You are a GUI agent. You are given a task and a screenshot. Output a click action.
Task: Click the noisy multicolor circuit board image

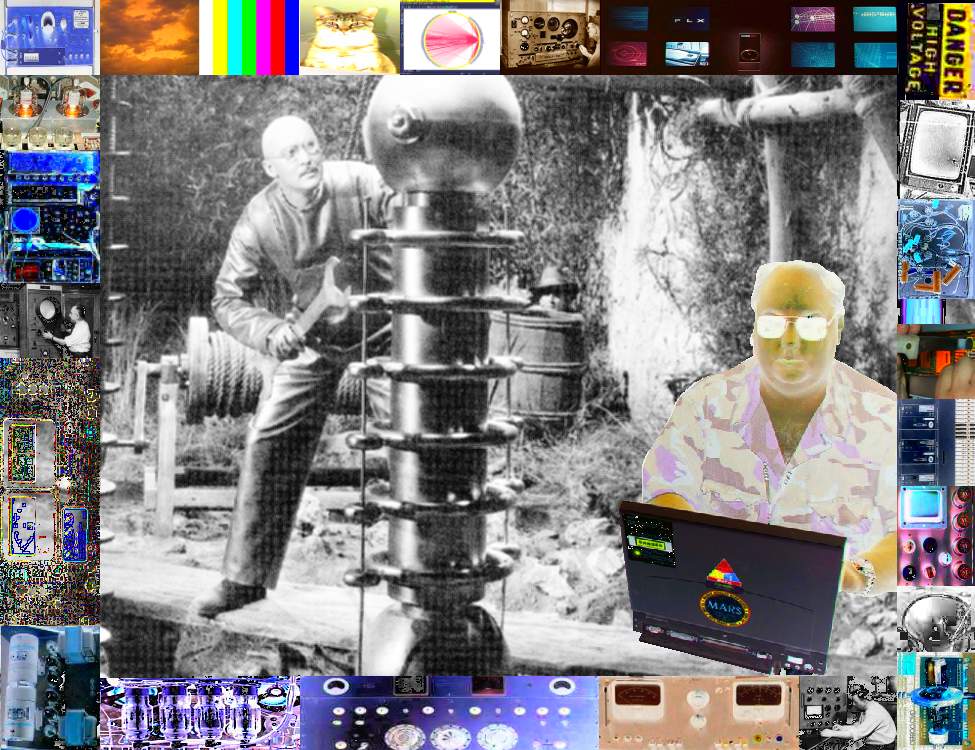[x=50, y=491]
